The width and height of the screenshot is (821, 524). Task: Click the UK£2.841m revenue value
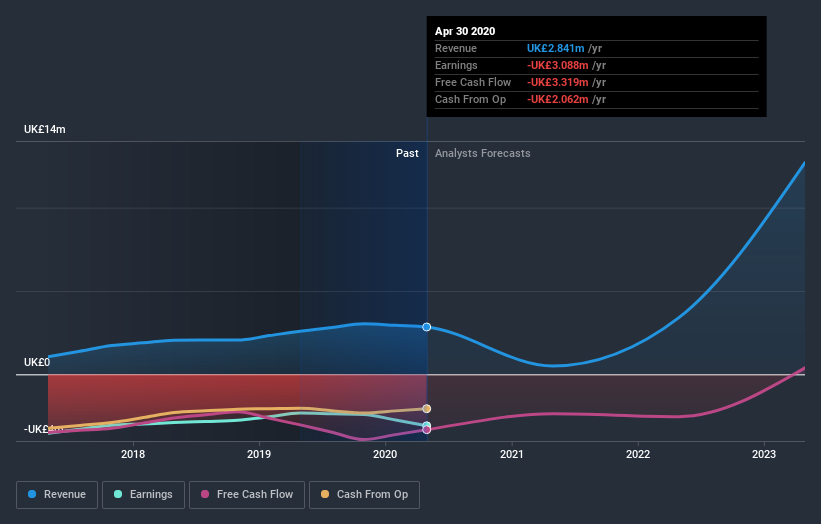pos(556,48)
